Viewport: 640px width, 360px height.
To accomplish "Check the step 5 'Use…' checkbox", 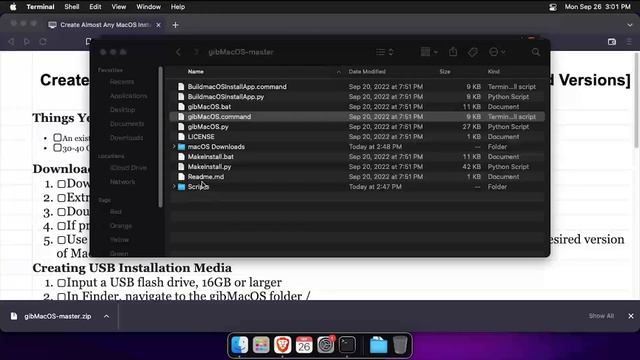I will click(x=61, y=240).
